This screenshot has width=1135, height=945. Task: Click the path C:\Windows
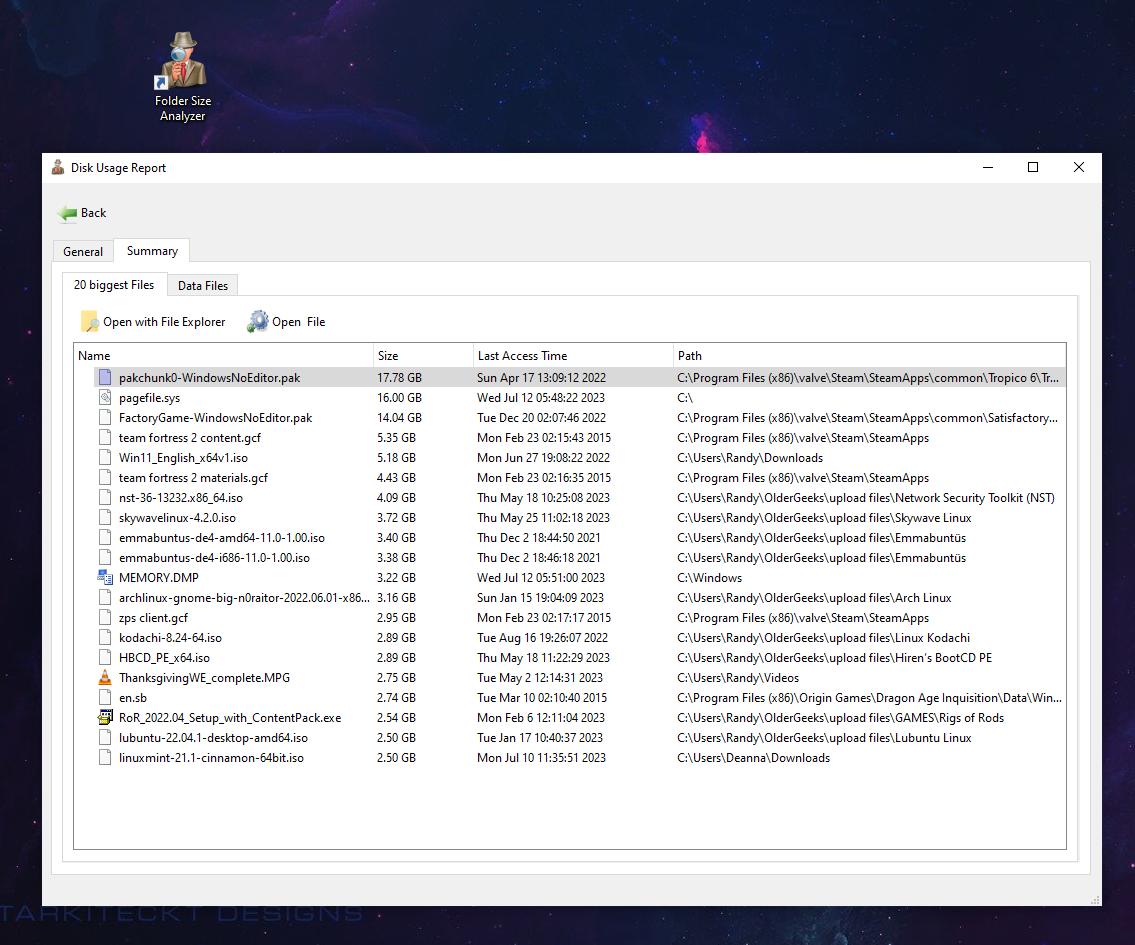tap(709, 577)
